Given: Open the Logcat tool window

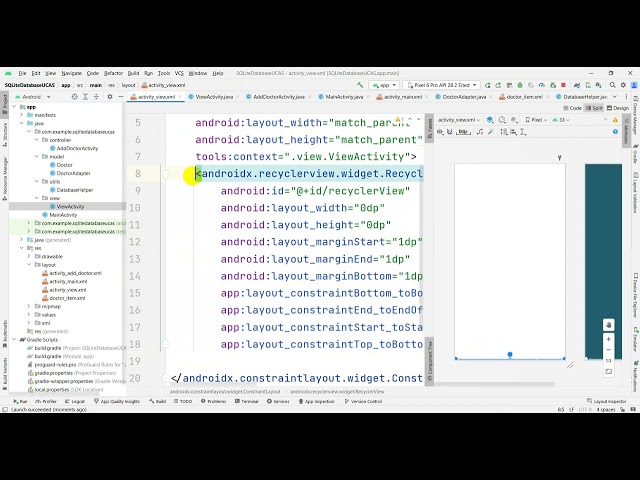Looking at the screenshot, I should tap(75, 401).
